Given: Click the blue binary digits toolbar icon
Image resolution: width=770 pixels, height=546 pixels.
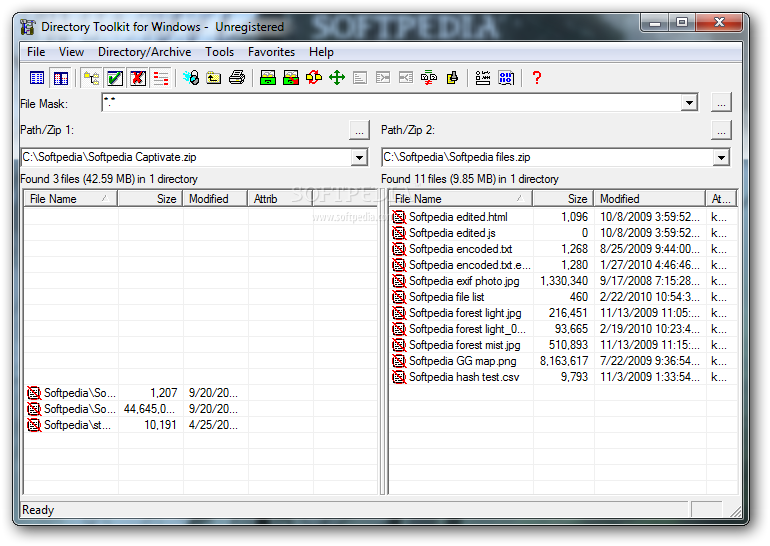Looking at the screenshot, I should [x=506, y=78].
